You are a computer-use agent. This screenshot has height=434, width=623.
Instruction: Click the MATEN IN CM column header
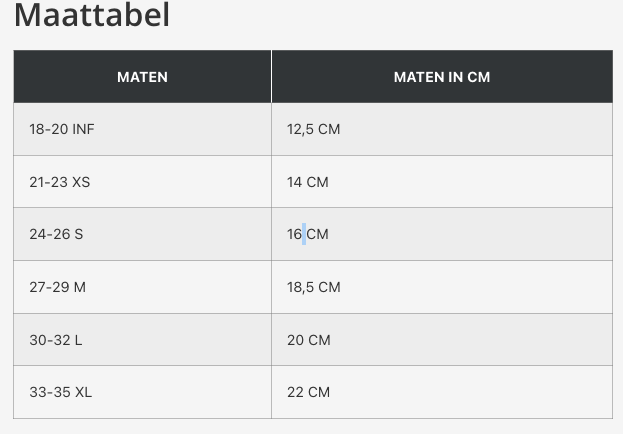441,77
